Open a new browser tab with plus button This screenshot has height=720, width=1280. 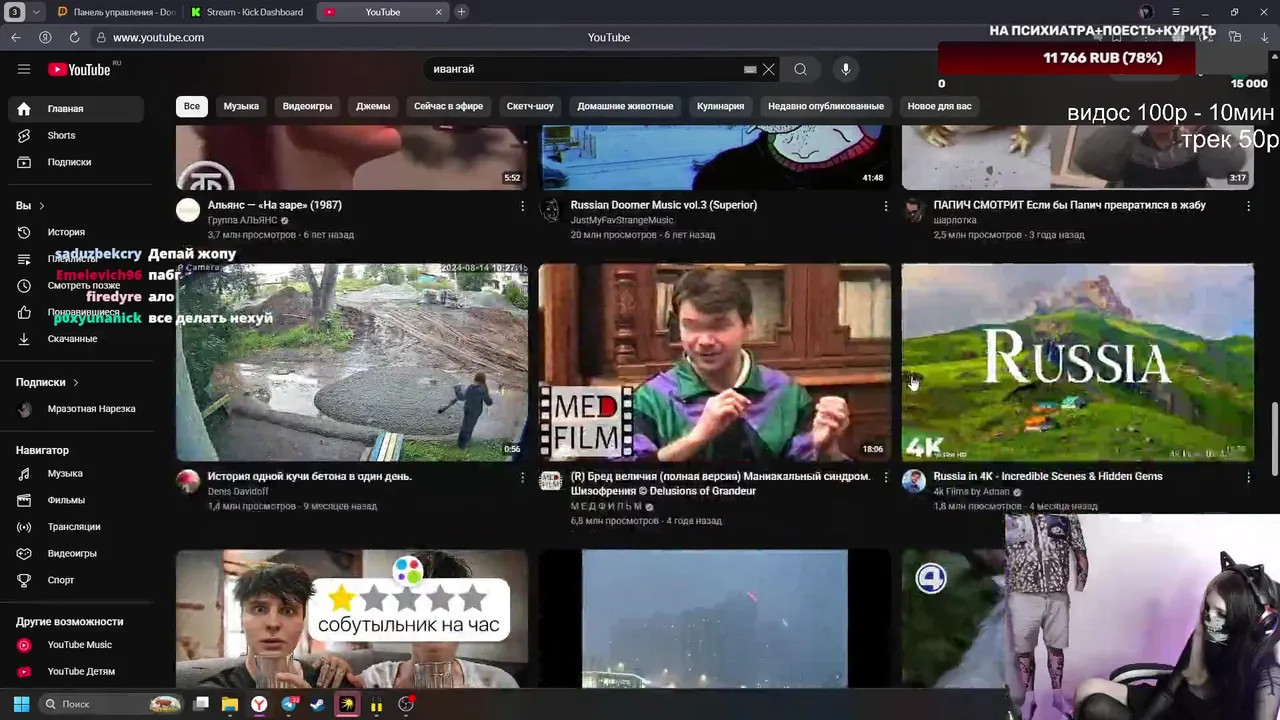point(461,12)
